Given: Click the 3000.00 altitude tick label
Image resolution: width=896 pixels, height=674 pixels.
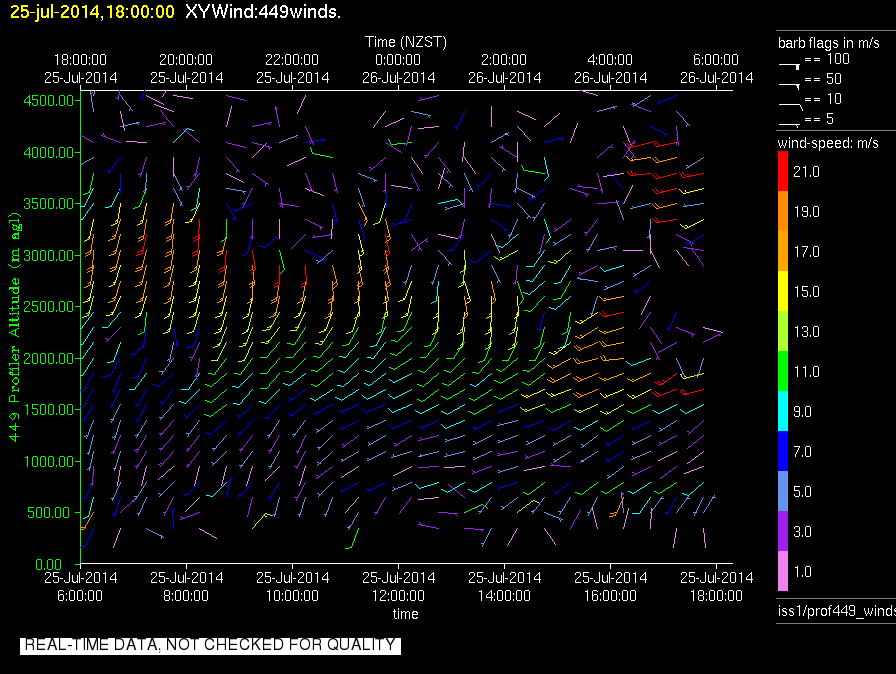Looking at the screenshot, I should pos(49,255).
